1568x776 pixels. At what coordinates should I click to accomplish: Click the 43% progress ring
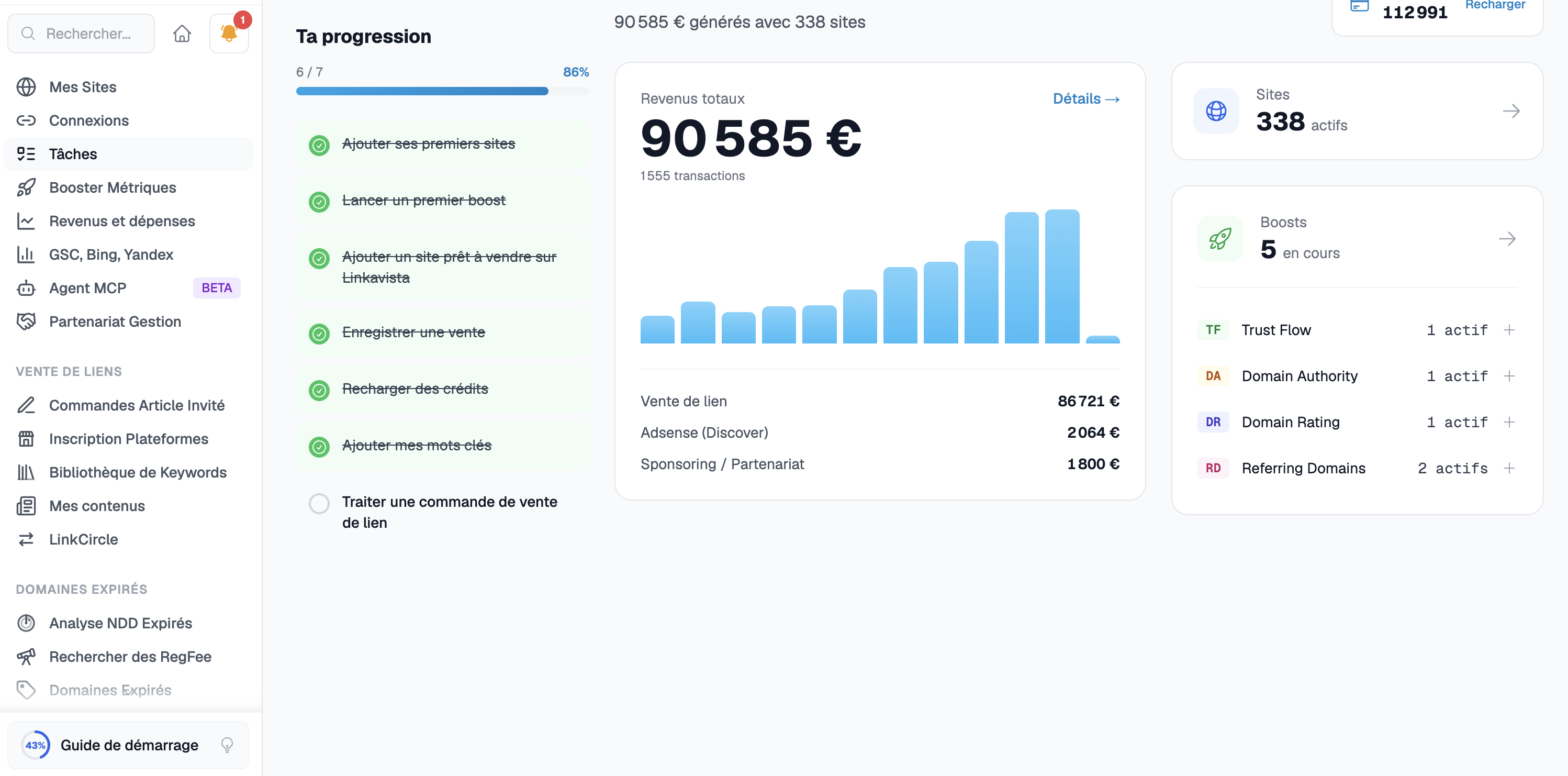click(35, 745)
